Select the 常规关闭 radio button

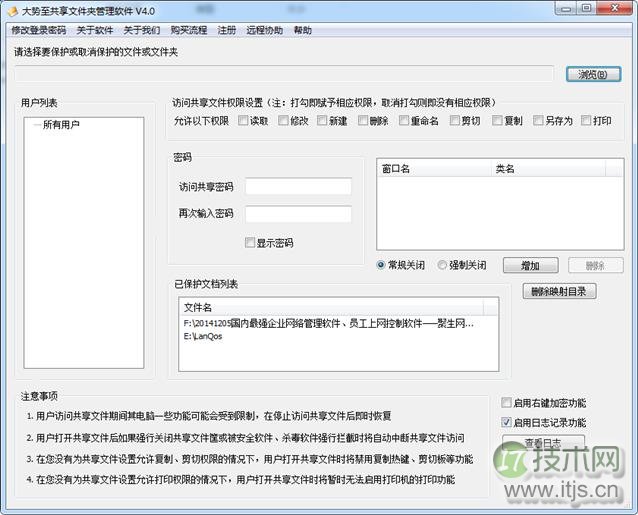(381, 265)
